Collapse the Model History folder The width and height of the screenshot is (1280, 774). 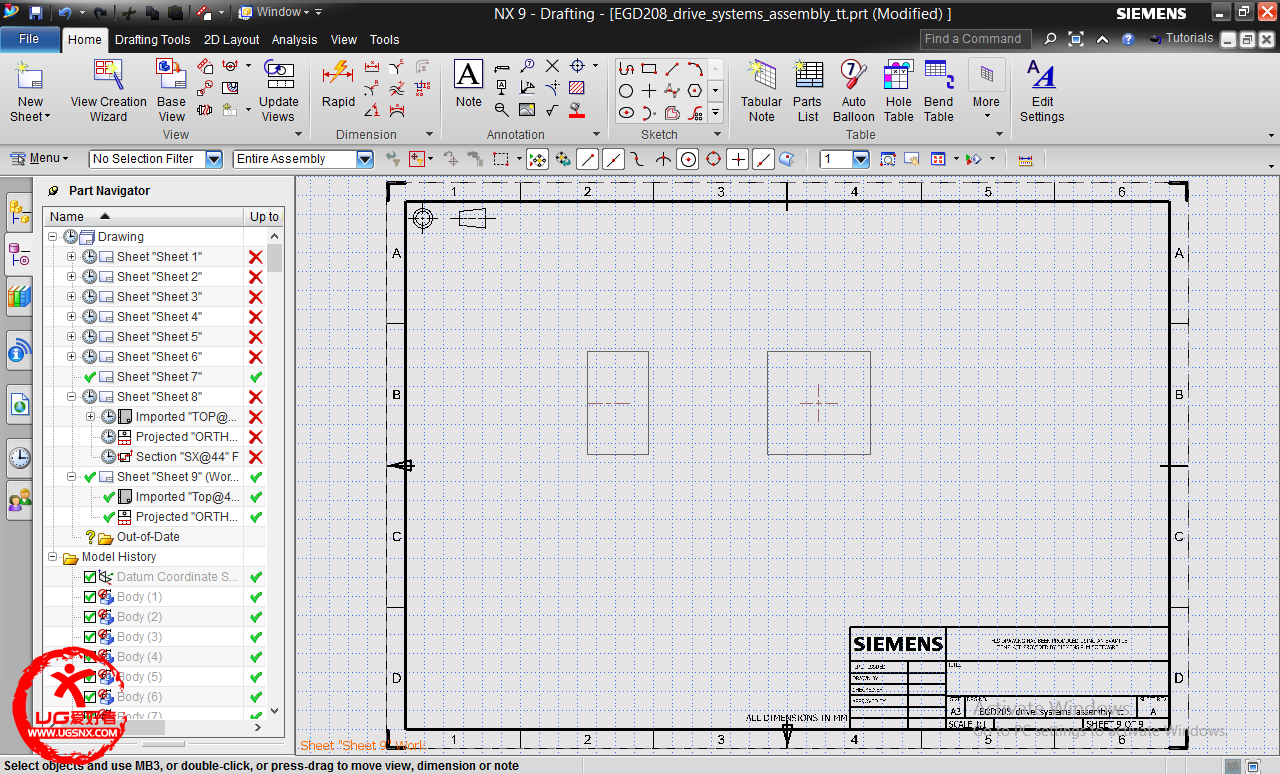point(53,557)
